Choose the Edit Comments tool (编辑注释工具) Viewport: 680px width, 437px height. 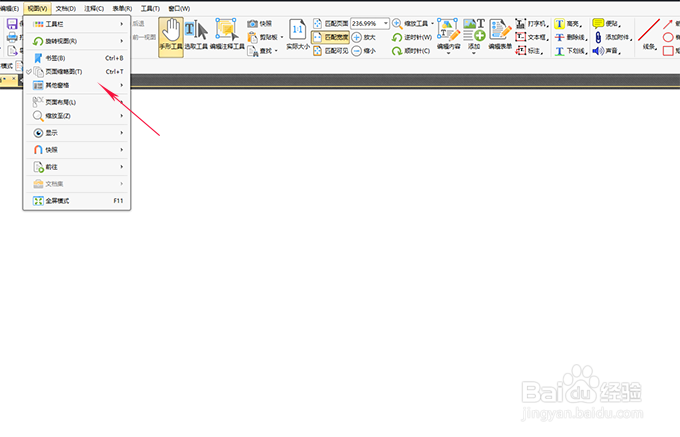[227, 35]
